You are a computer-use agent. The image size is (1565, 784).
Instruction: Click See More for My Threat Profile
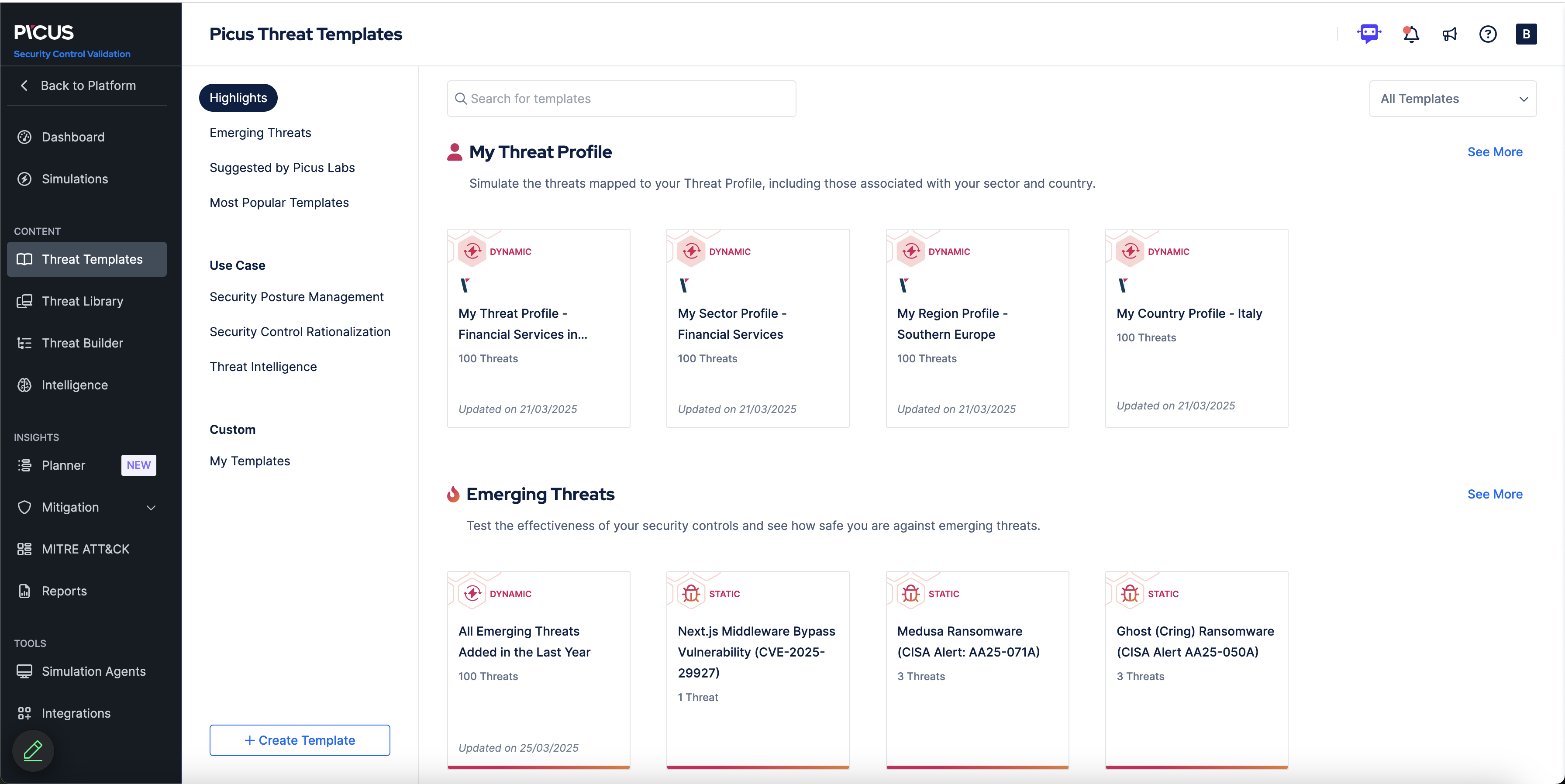1495,152
